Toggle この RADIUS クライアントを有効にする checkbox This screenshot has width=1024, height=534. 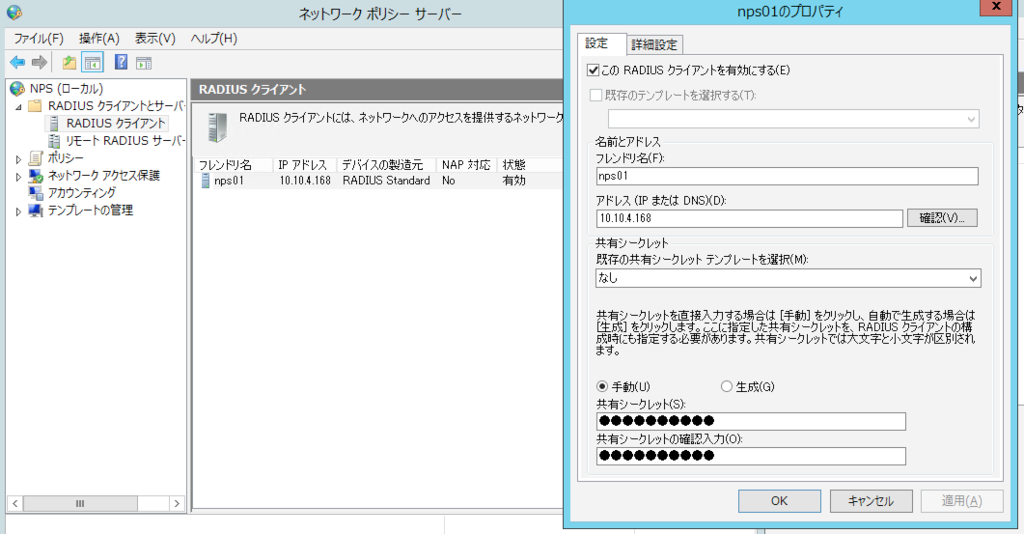[x=593, y=70]
